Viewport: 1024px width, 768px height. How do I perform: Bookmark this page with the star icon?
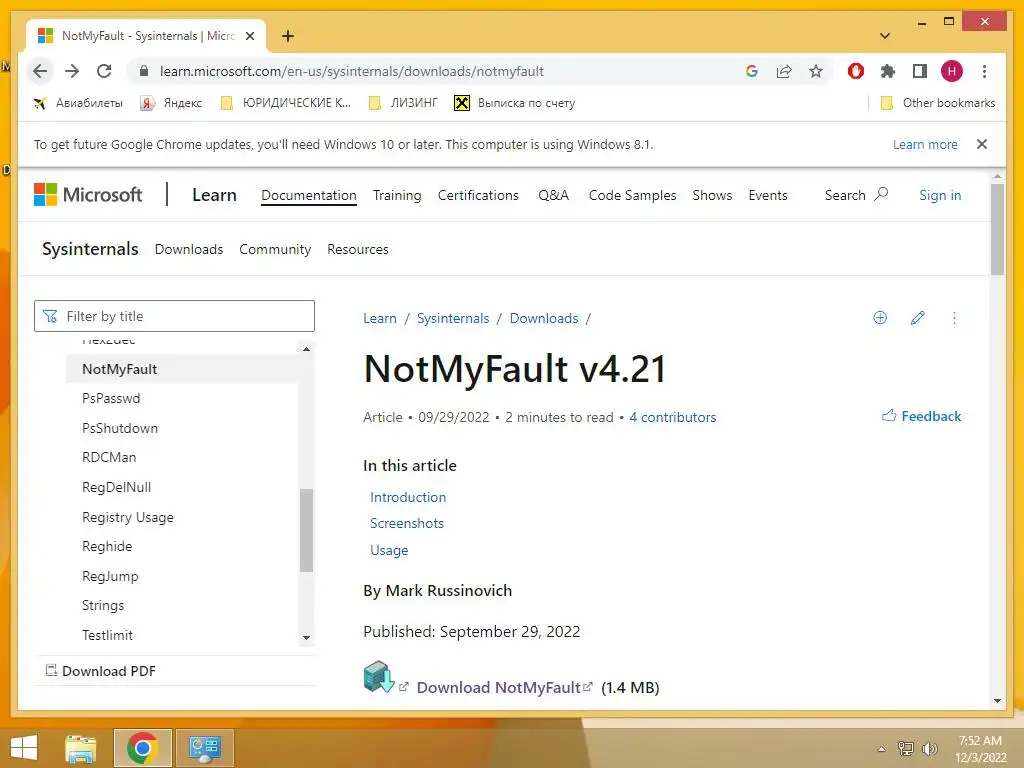[816, 71]
